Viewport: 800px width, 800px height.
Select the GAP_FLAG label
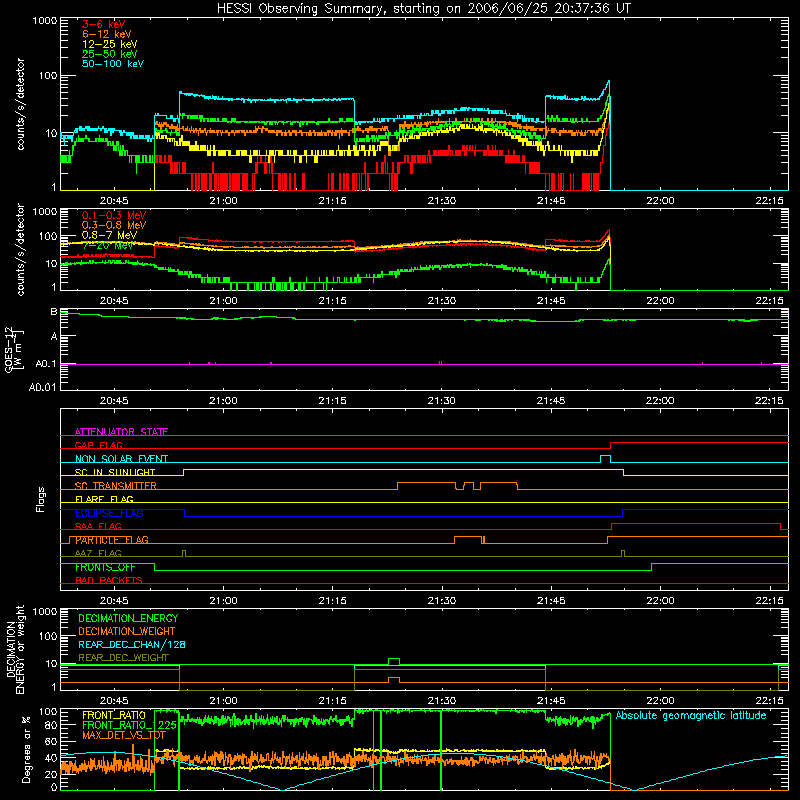point(98,445)
